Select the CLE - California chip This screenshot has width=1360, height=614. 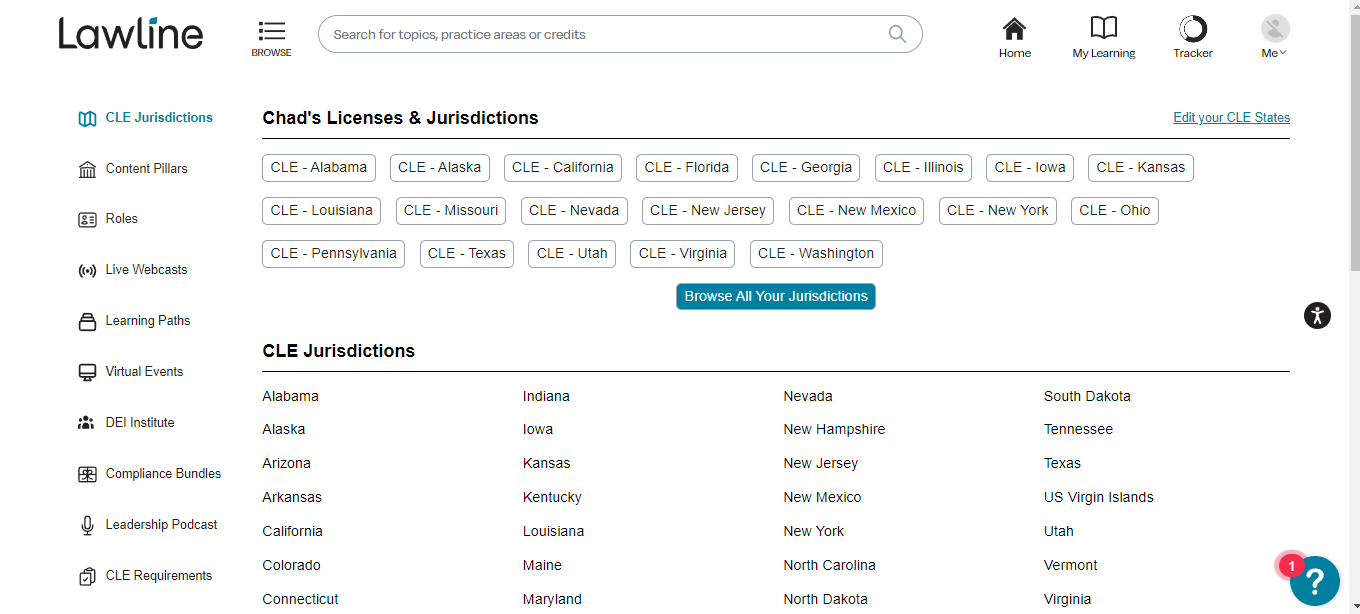[x=563, y=168]
